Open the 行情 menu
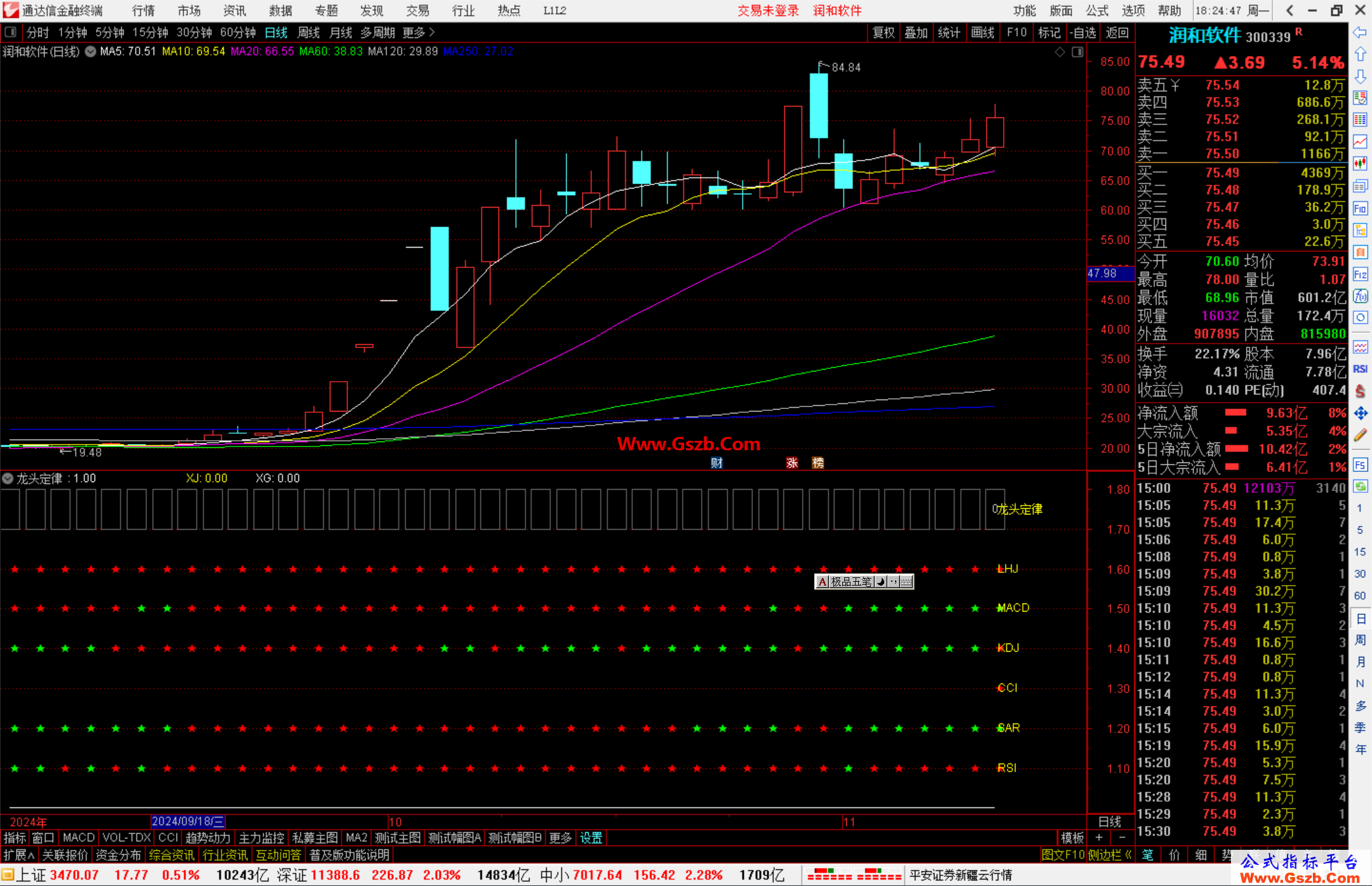This screenshot has height=886, width=1372. (x=143, y=11)
